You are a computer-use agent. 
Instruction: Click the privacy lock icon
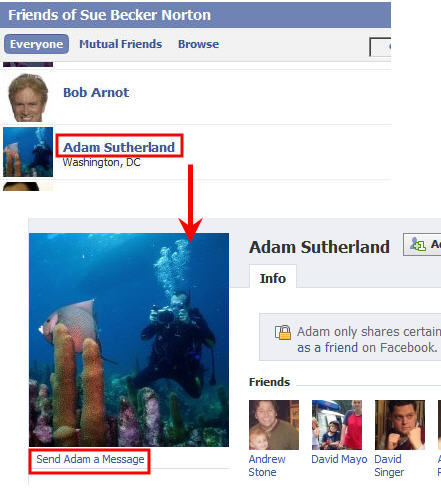(283, 332)
